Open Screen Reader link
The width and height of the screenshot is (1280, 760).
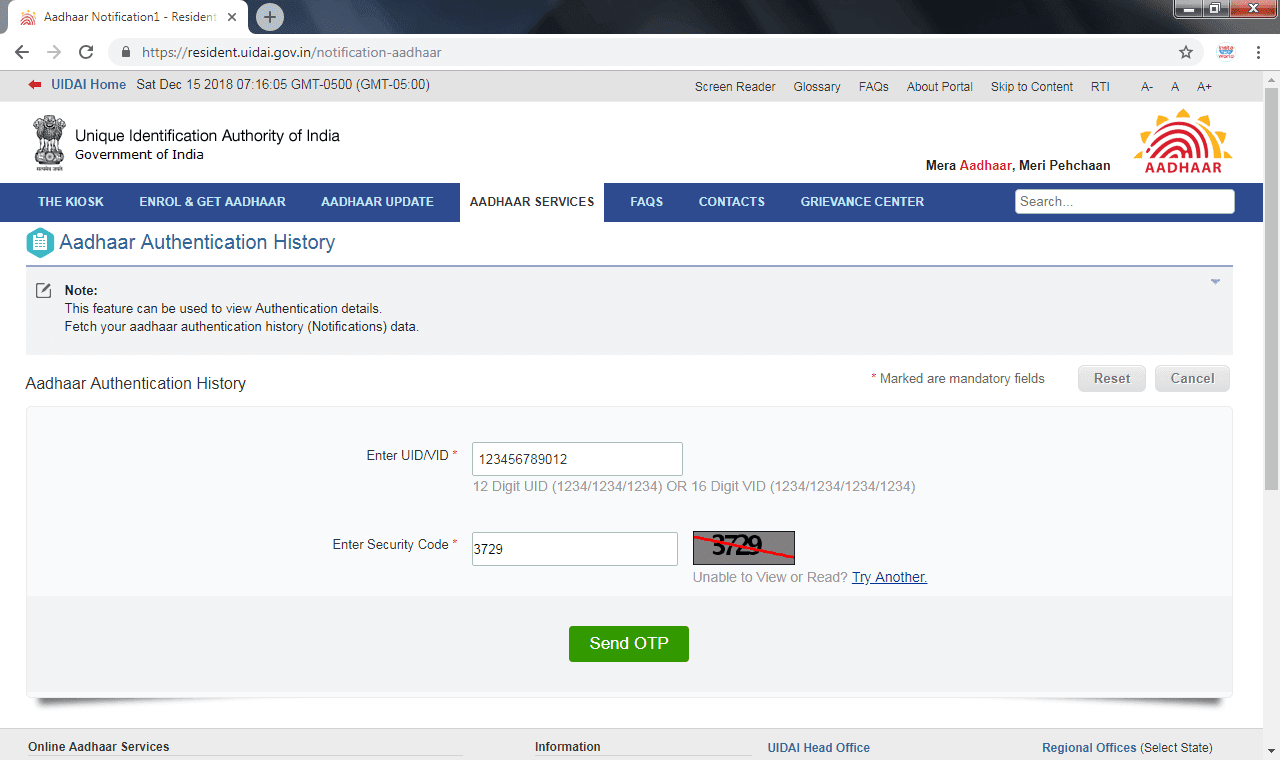tap(735, 87)
